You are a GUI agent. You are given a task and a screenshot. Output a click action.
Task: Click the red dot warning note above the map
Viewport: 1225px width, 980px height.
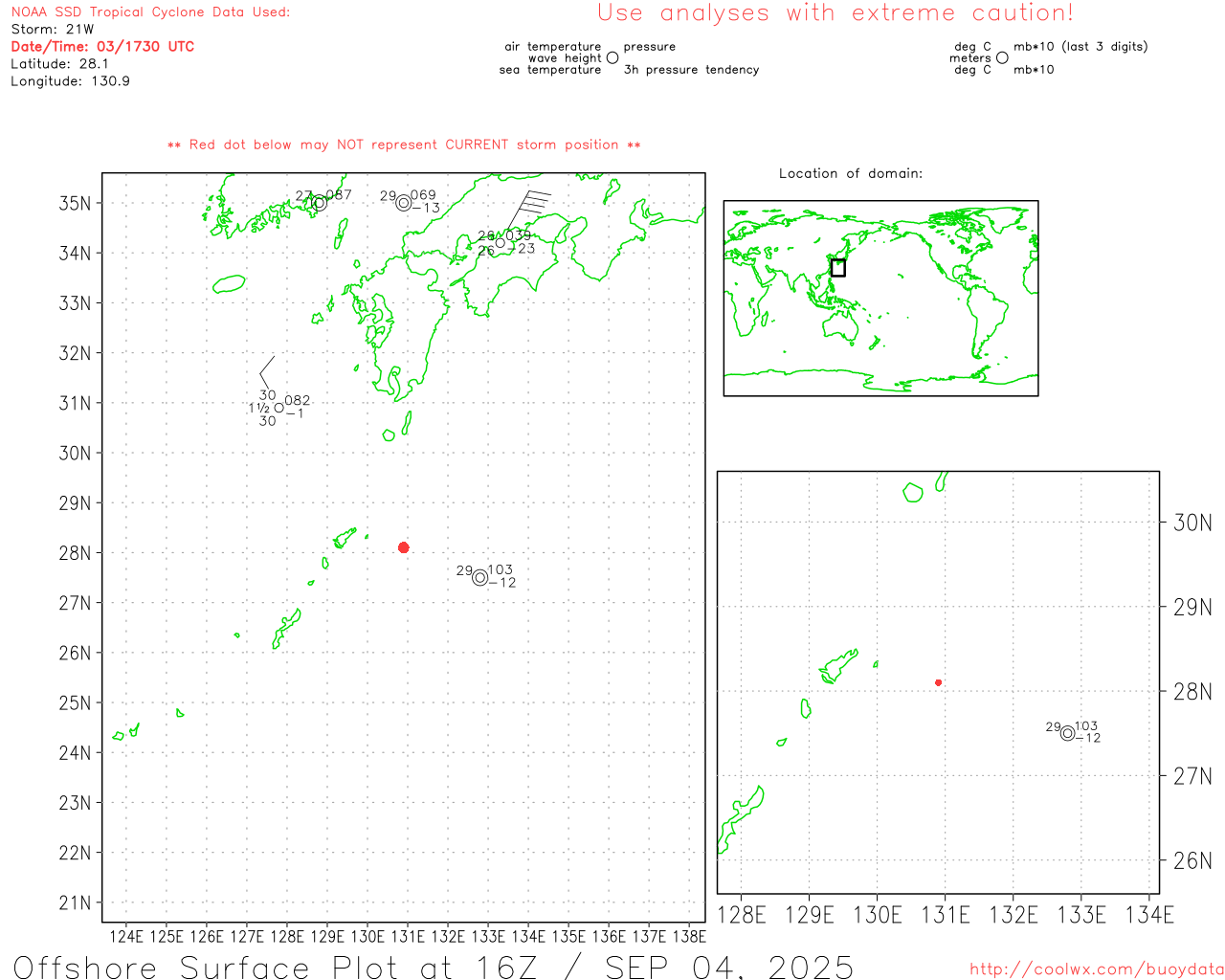(404, 145)
